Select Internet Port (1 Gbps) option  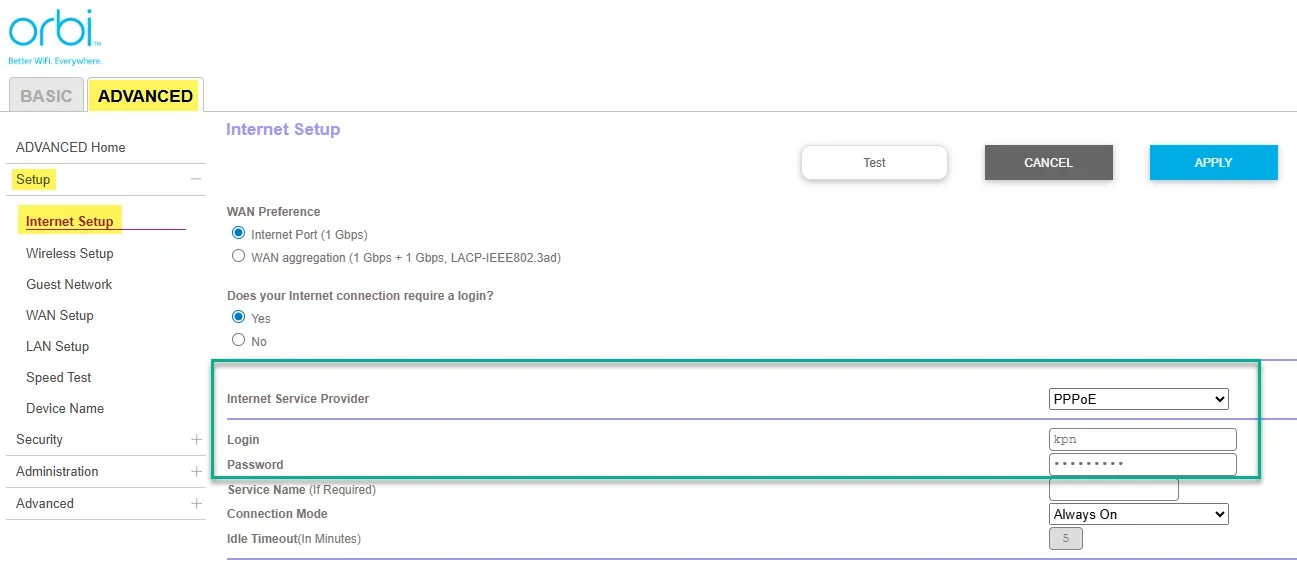[x=238, y=233]
